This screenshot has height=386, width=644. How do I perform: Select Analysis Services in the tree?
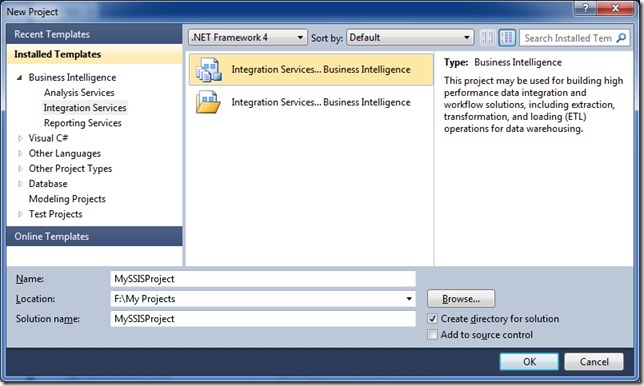click(79, 93)
